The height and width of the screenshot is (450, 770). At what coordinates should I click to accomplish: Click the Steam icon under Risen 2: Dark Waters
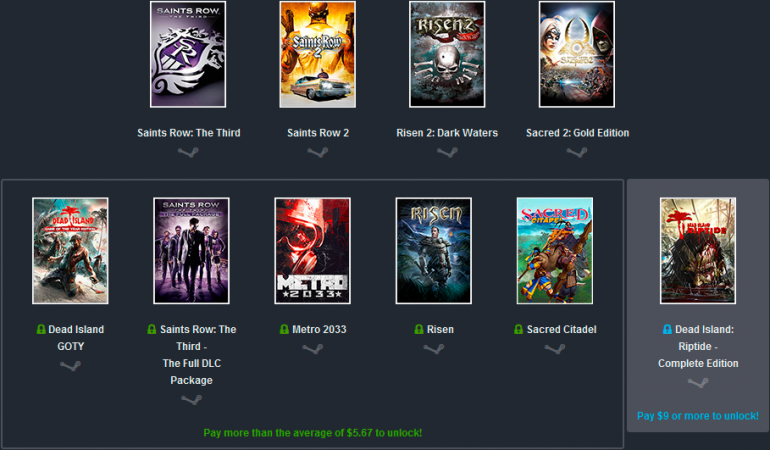coord(447,152)
